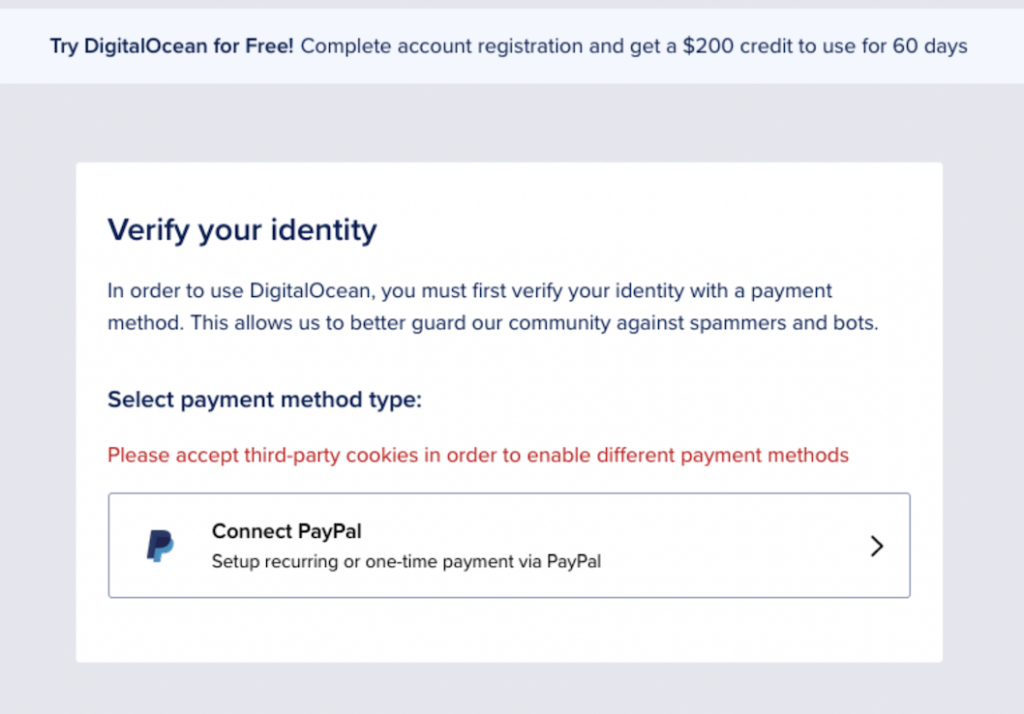Click the right chevron arrow in PayPal option
This screenshot has height=714, width=1024.
click(876, 545)
